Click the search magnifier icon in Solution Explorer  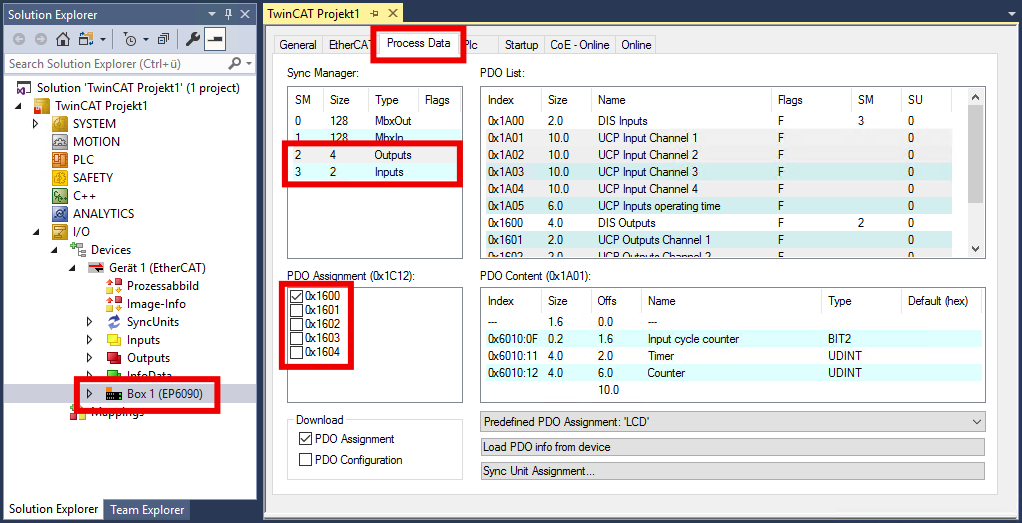click(x=235, y=63)
